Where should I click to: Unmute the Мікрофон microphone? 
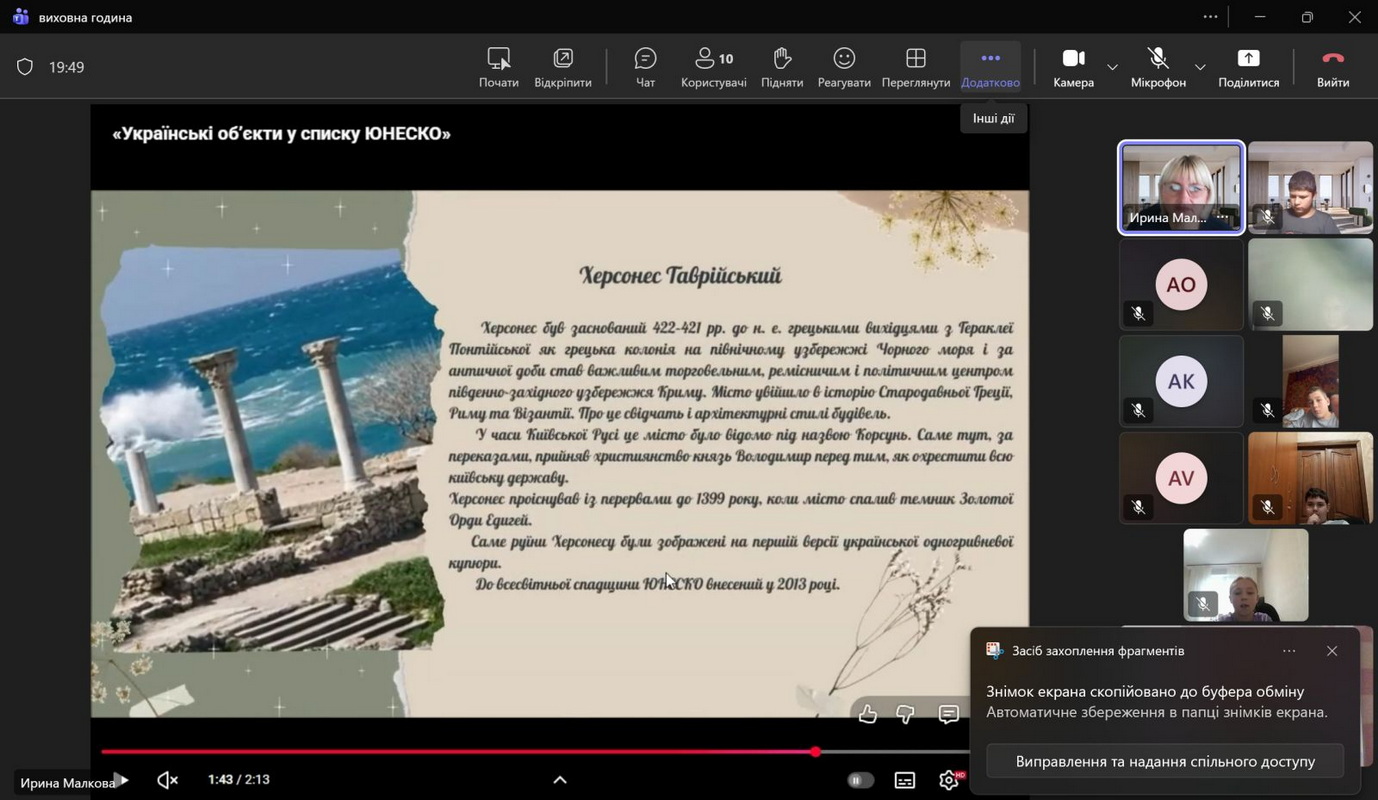pos(1158,67)
